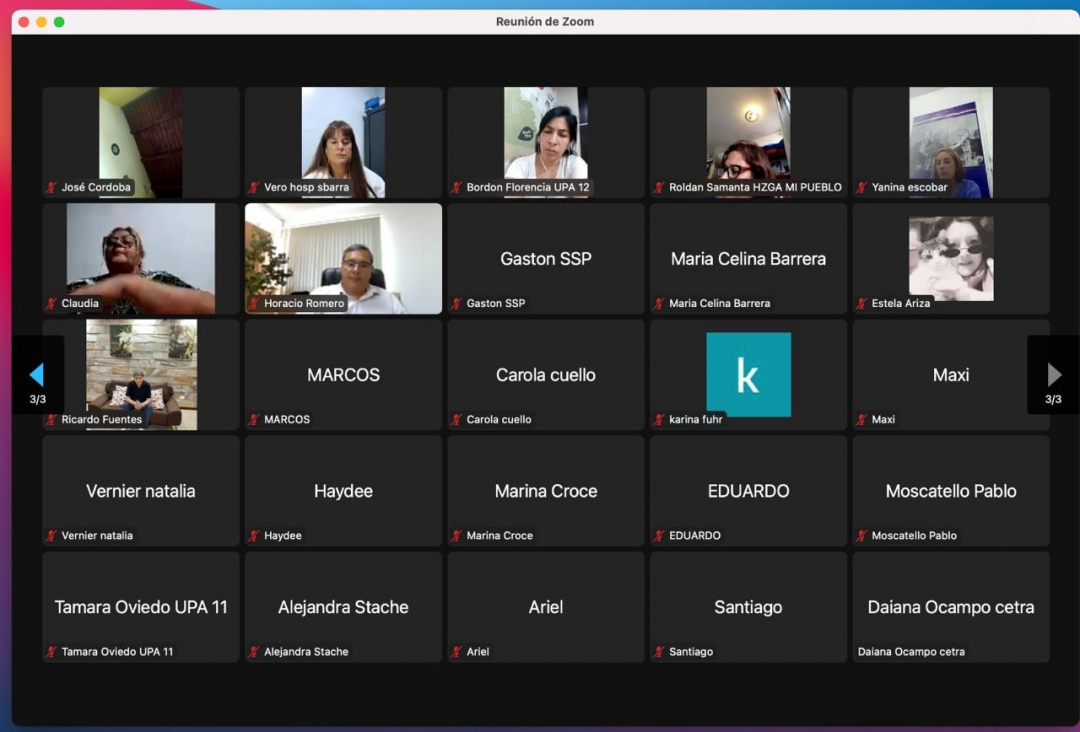This screenshot has width=1080, height=732.
Task: Click Horacio Romero name label
Action: tap(304, 303)
